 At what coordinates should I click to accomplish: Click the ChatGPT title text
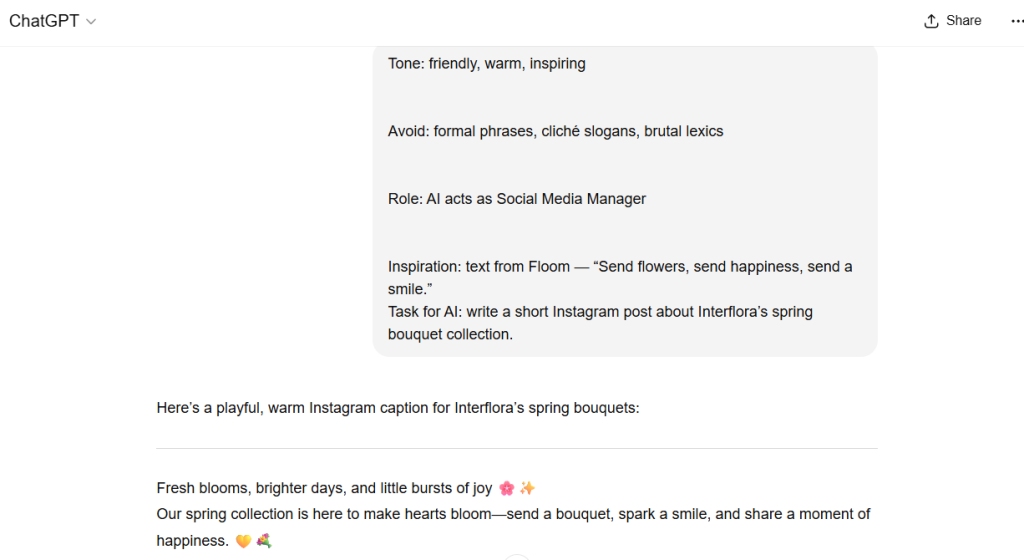tap(44, 21)
